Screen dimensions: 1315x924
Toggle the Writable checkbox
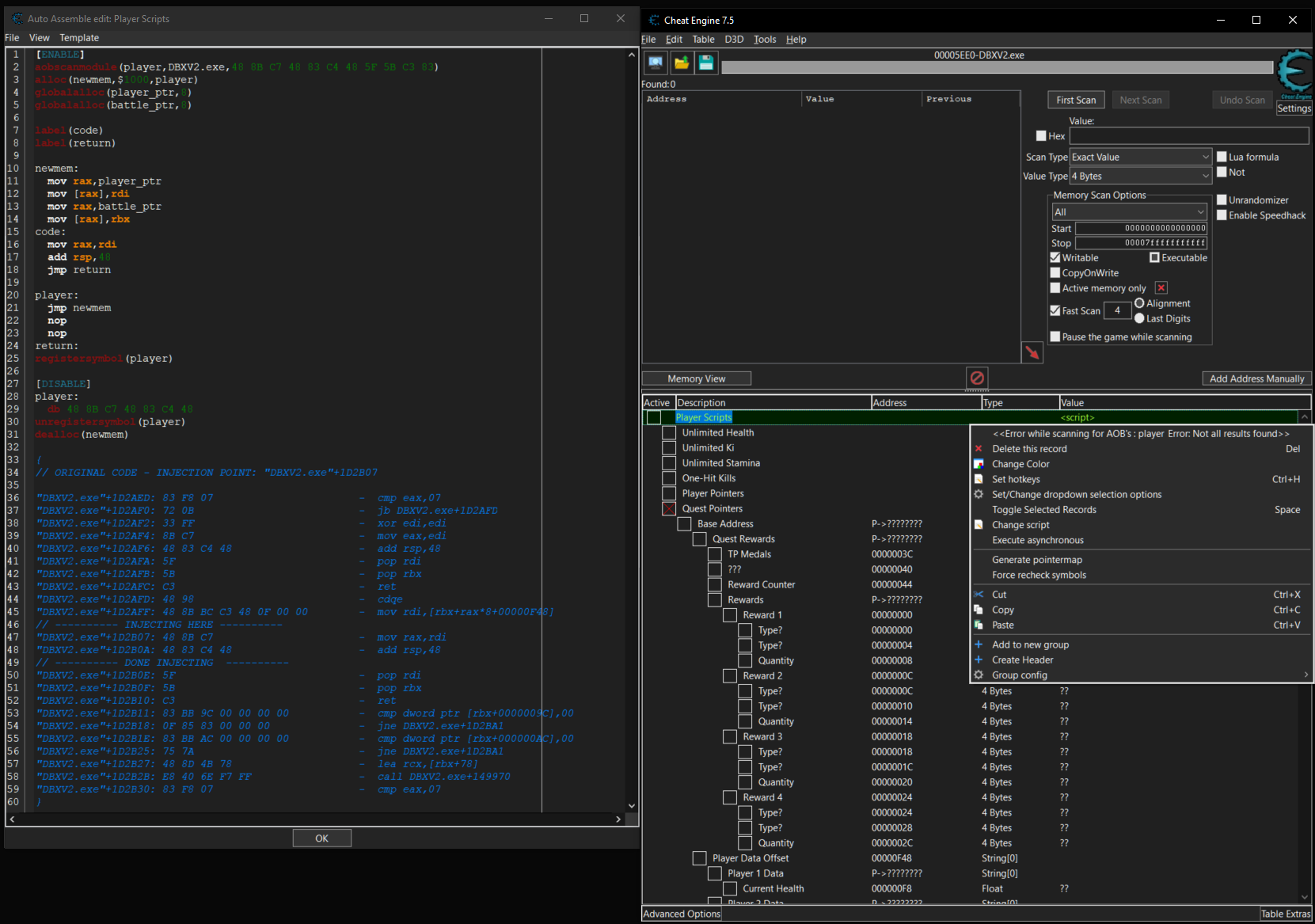click(1055, 258)
